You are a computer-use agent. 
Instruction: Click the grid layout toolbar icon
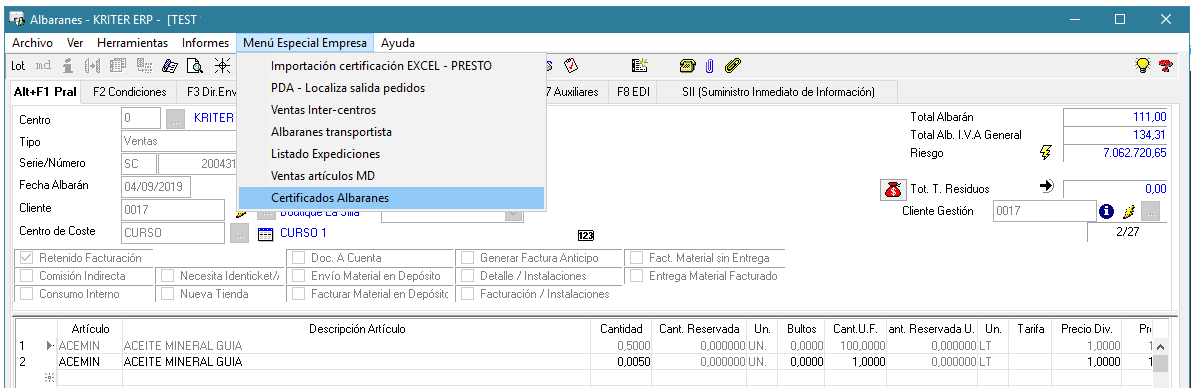click(x=144, y=66)
